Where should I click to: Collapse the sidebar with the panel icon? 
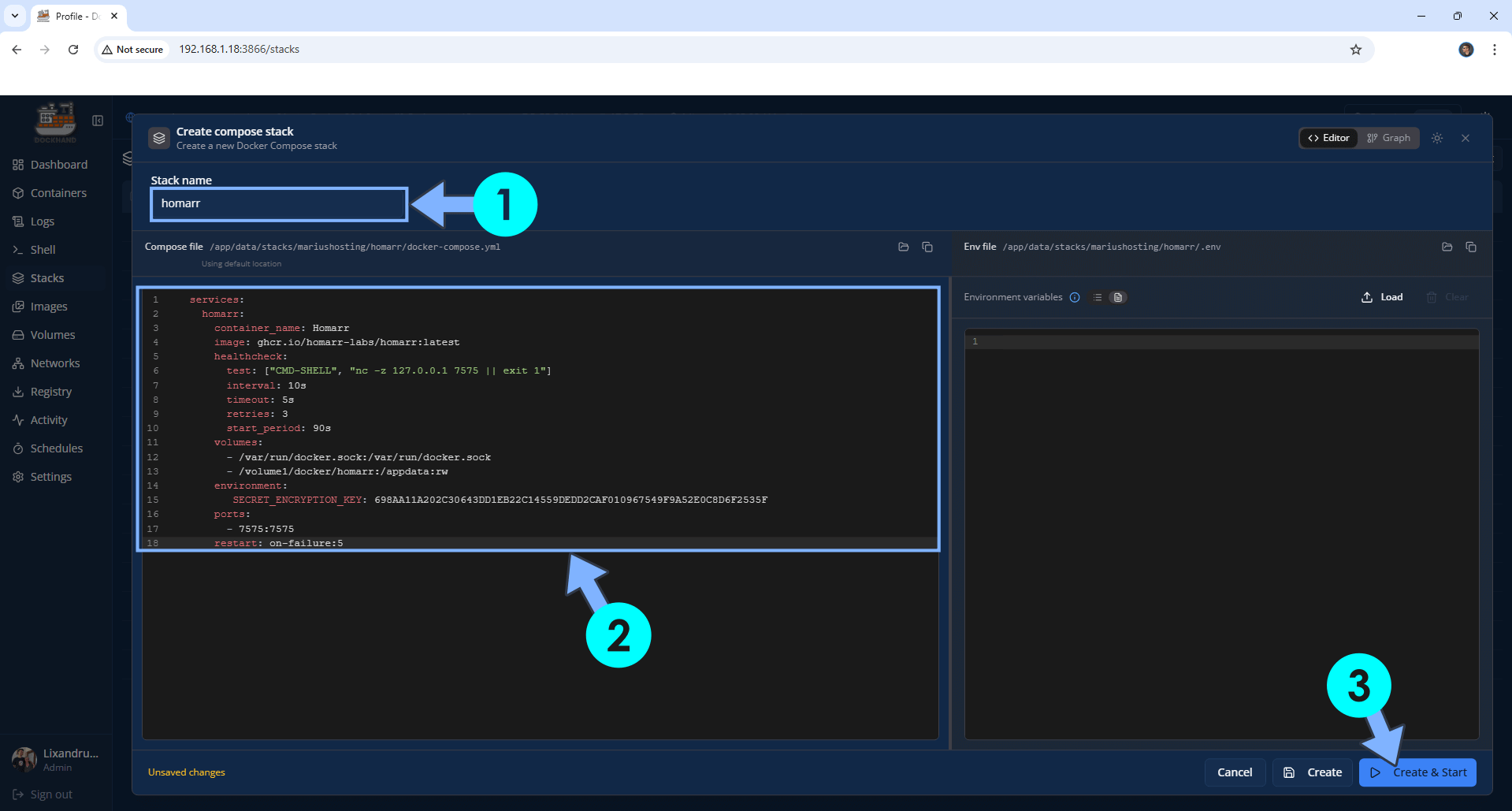pos(98,121)
